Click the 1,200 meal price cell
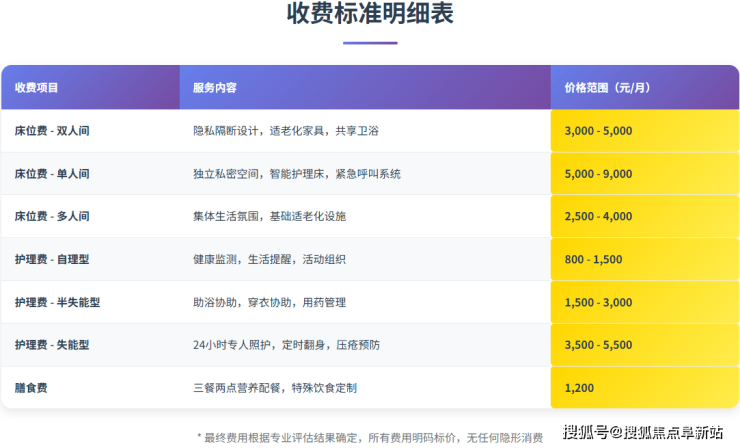 579,388
